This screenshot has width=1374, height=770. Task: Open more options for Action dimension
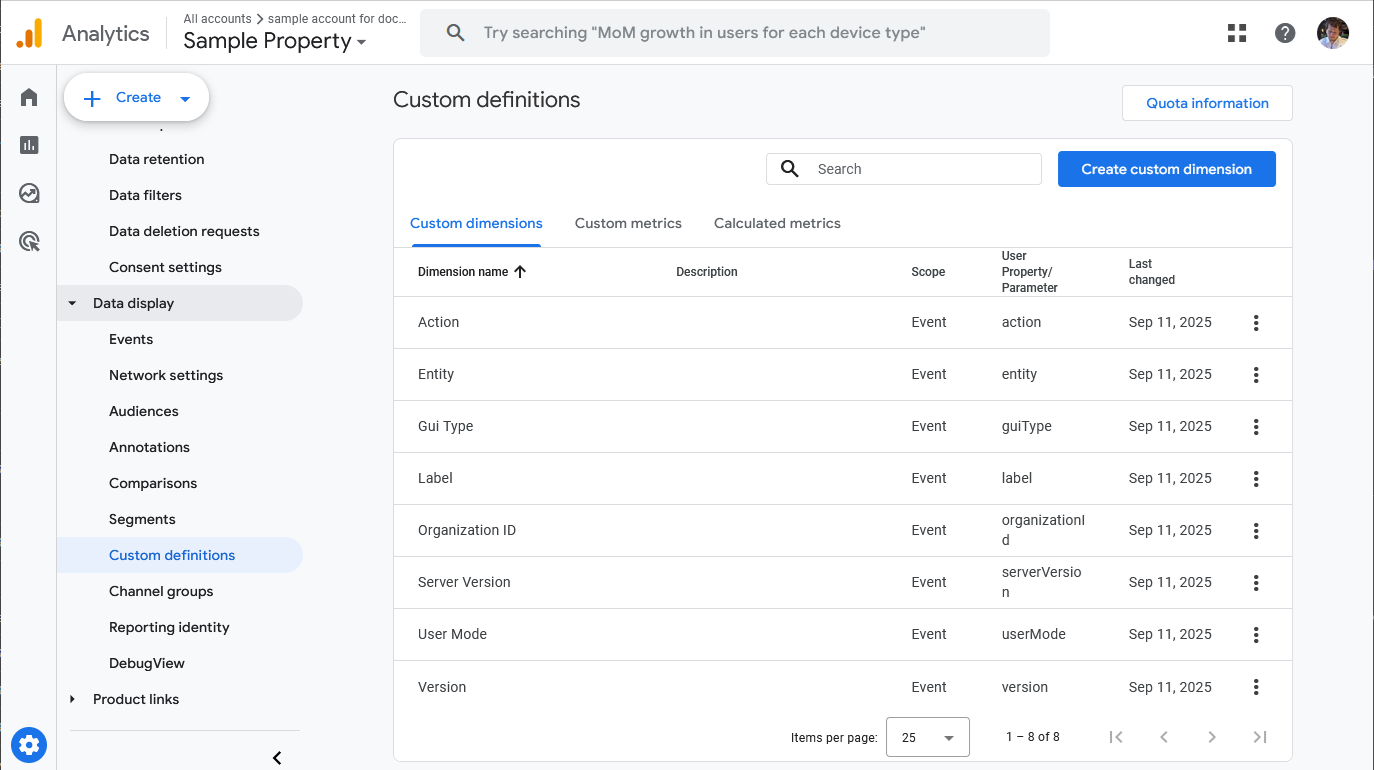pyautogui.click(x=1256, y=323)
